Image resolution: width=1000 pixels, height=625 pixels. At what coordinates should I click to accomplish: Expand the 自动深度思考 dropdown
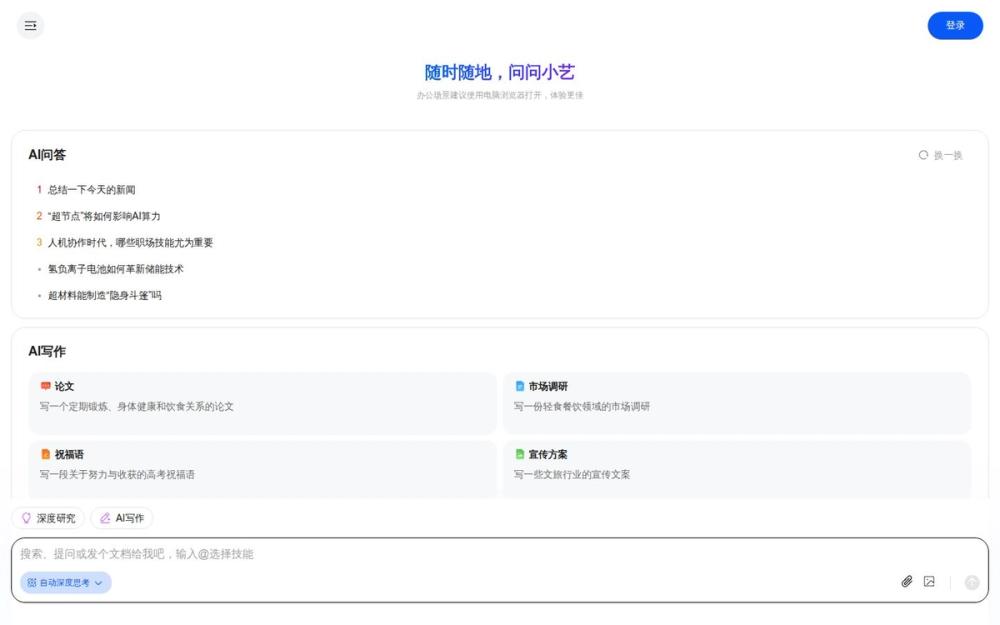tap(66, 582)
